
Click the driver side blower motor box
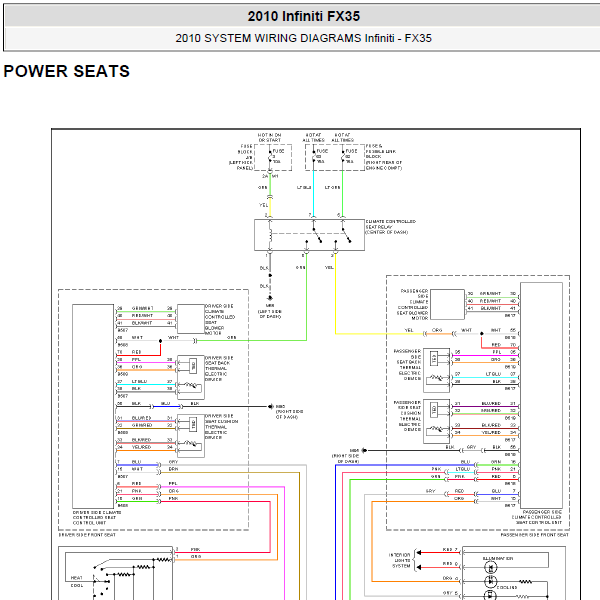[191, 319]
